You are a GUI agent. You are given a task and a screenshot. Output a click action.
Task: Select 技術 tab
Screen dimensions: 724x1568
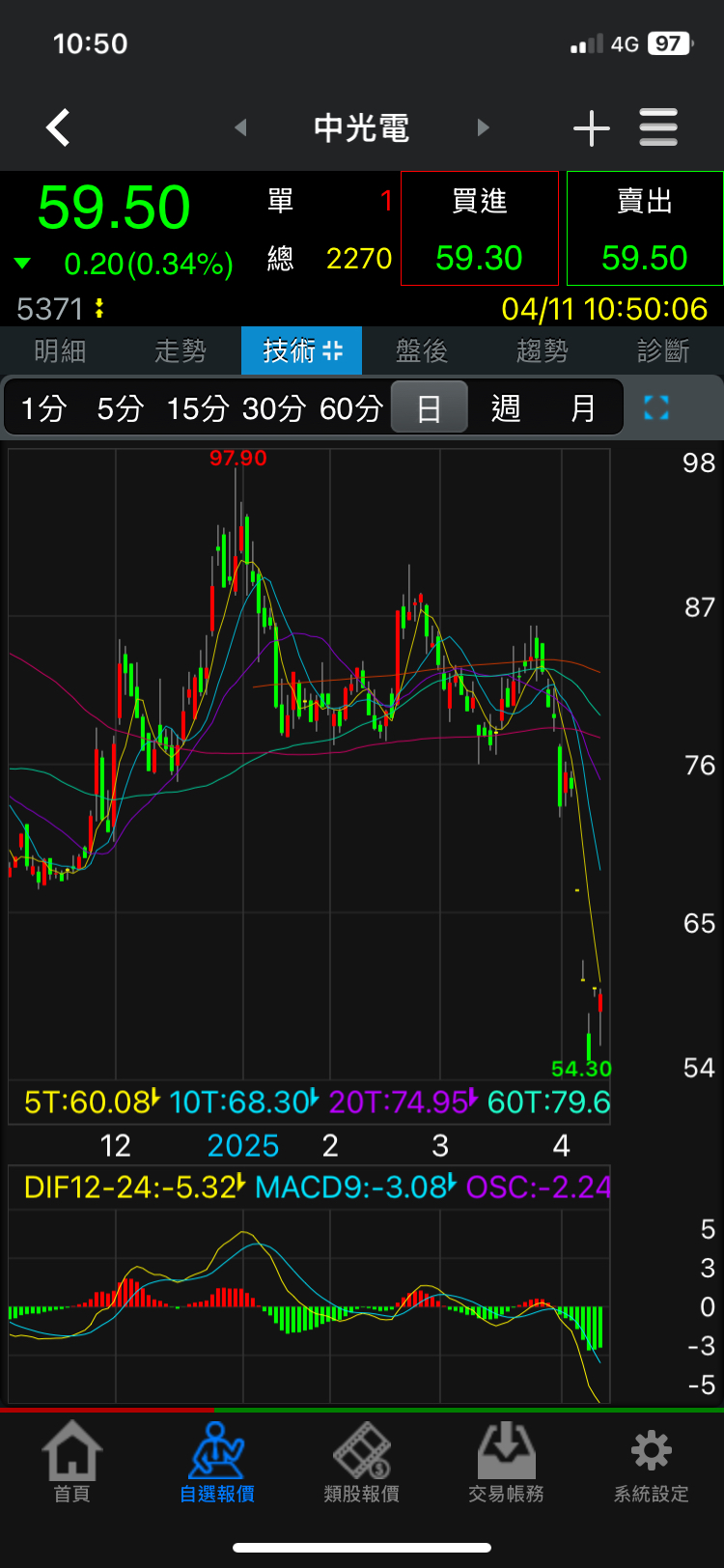(x=301, y=350)
